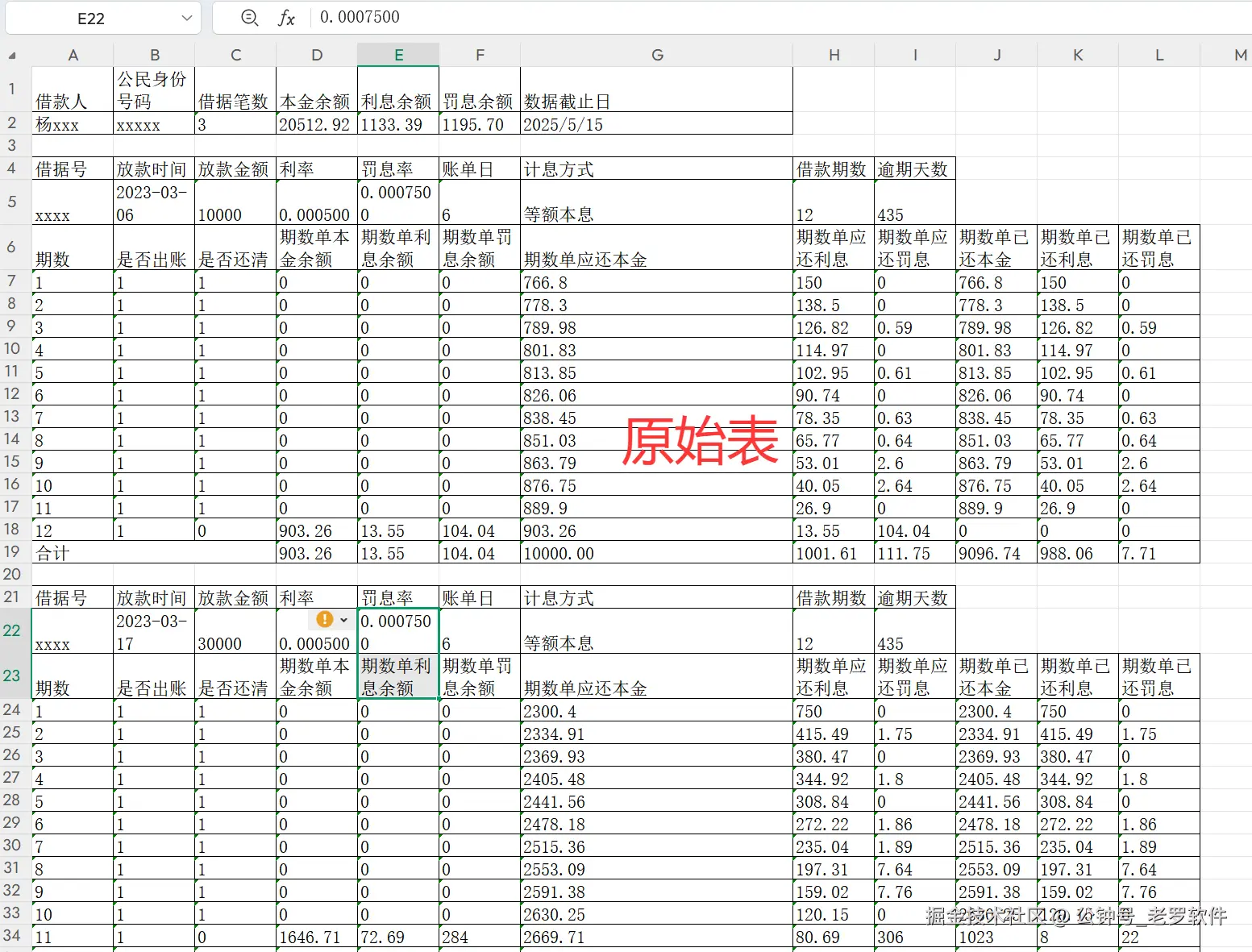Screen dimensions: 1252x952
Task: Click total cell 7.71
Action: [x=1159, y=553]
